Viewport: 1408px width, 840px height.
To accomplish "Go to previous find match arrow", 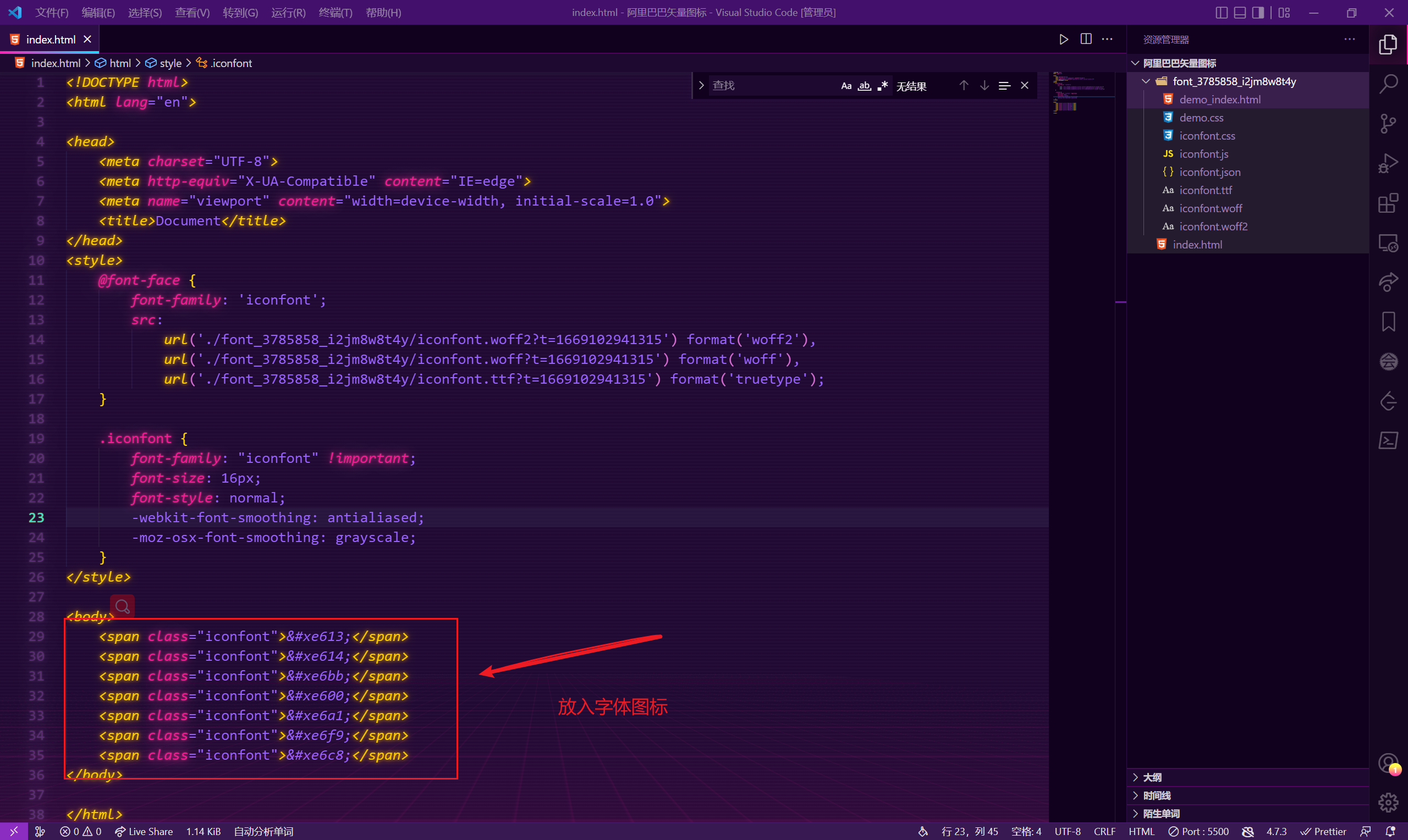I will coord(964,85).
